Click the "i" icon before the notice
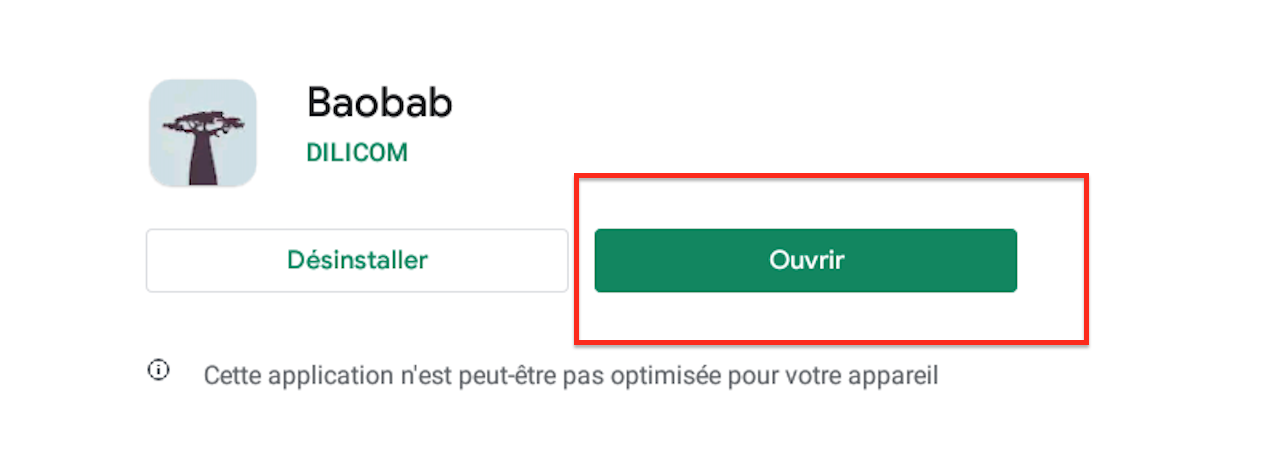The width and height of the screenshot is (1284, 474). pos(158,371)
